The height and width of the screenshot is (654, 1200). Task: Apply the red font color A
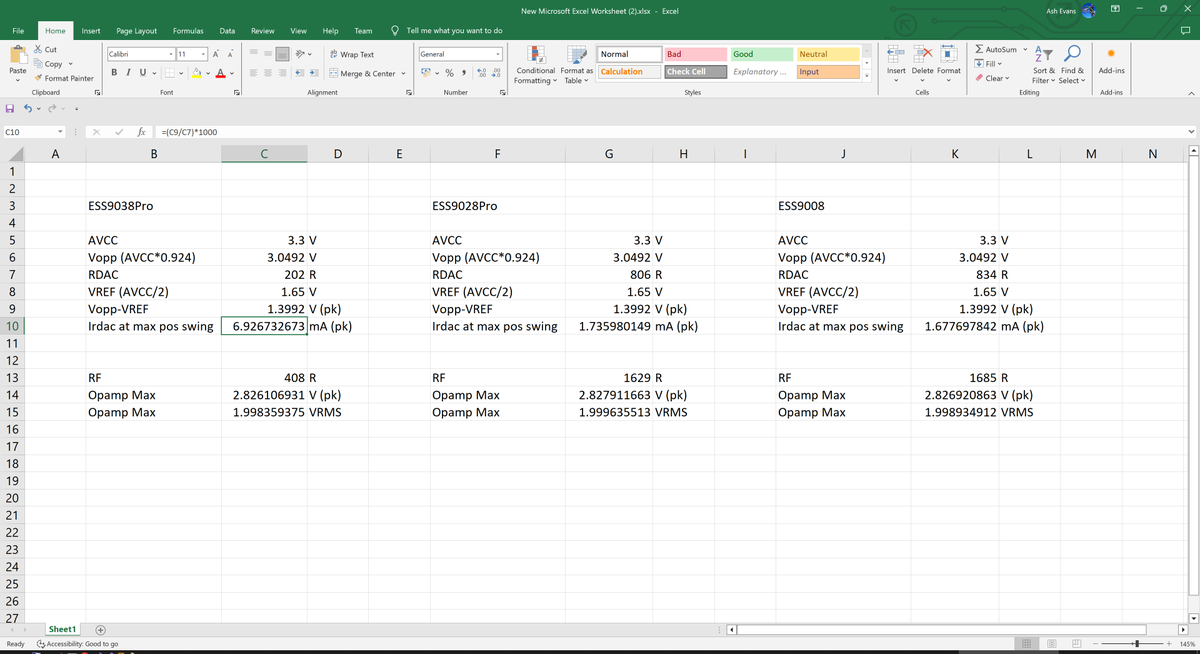(221, 73)
